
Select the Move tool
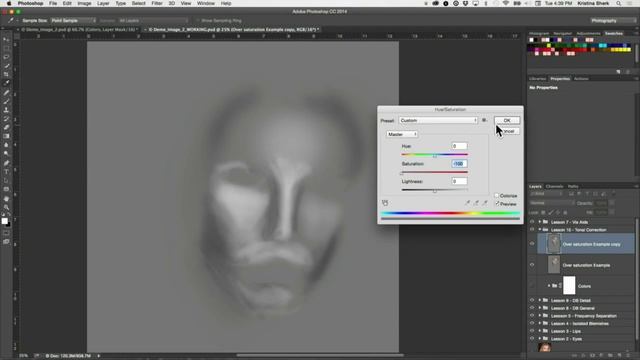pyautogui.click(x=6, y=40)
